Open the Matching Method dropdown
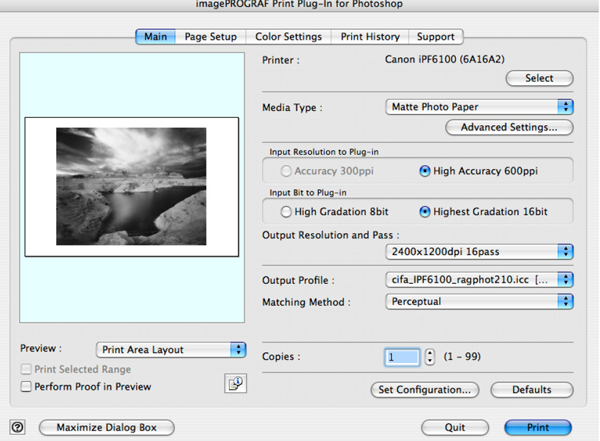This screenshot has width=600, height=441. coord(479,302)
